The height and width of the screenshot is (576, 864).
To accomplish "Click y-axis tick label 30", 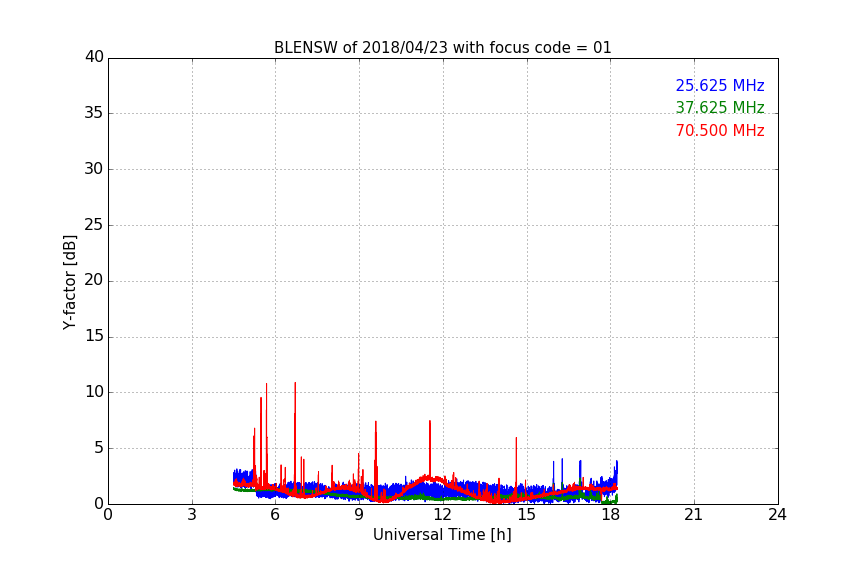I will point(94,169).
